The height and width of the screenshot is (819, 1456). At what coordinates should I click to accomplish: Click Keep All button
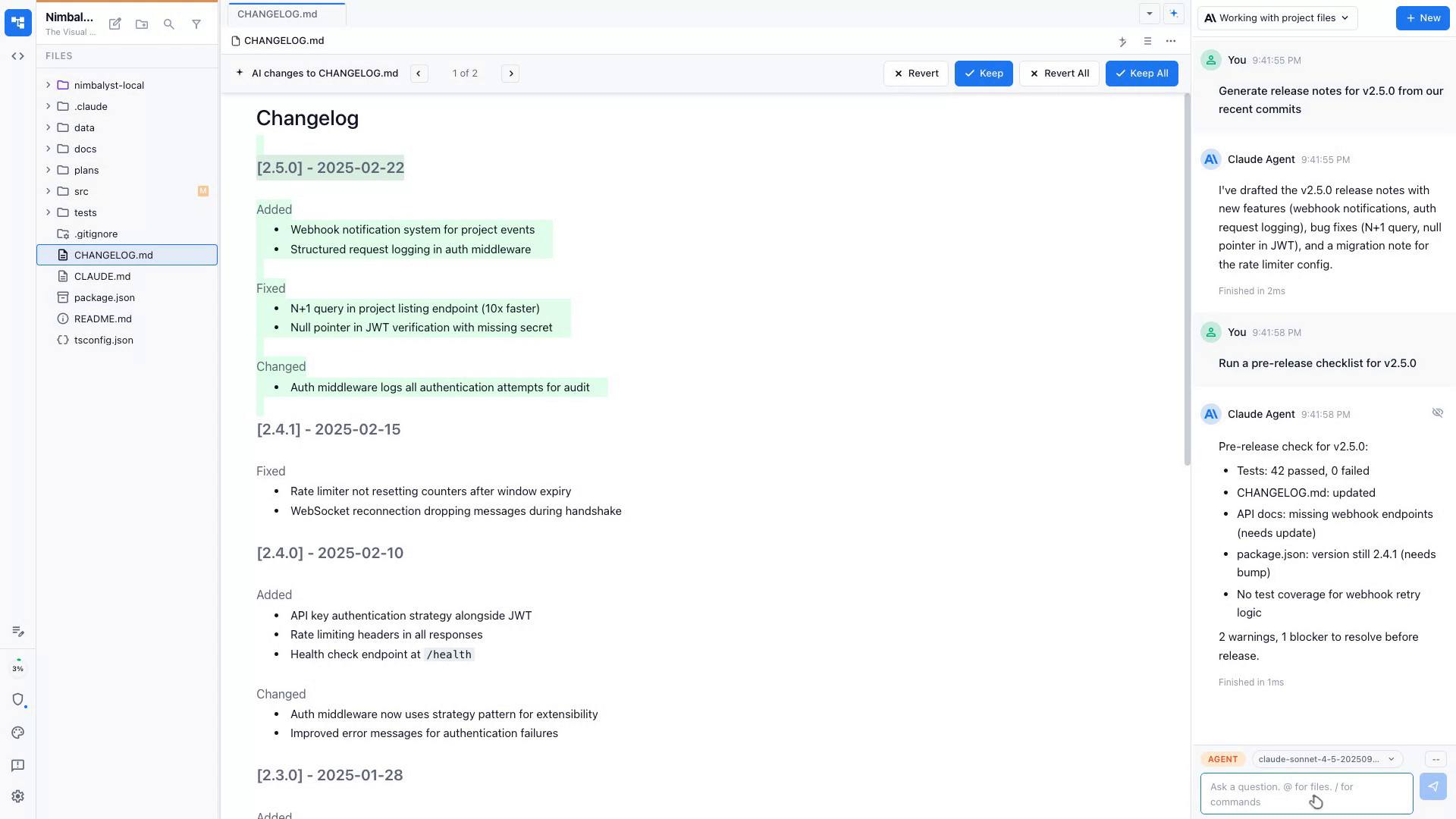point(1141,74)
